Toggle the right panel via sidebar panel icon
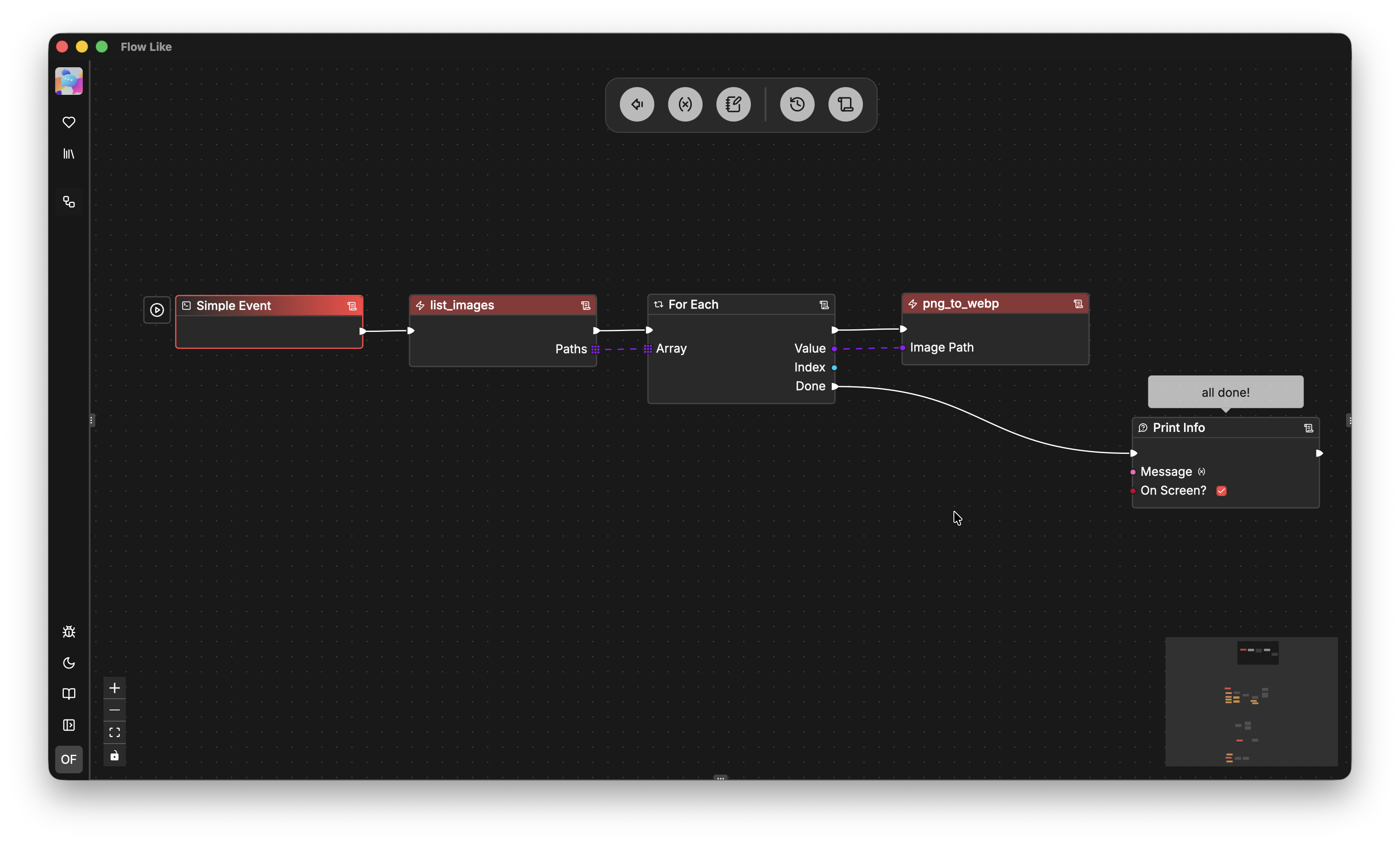 coord(69,725)
